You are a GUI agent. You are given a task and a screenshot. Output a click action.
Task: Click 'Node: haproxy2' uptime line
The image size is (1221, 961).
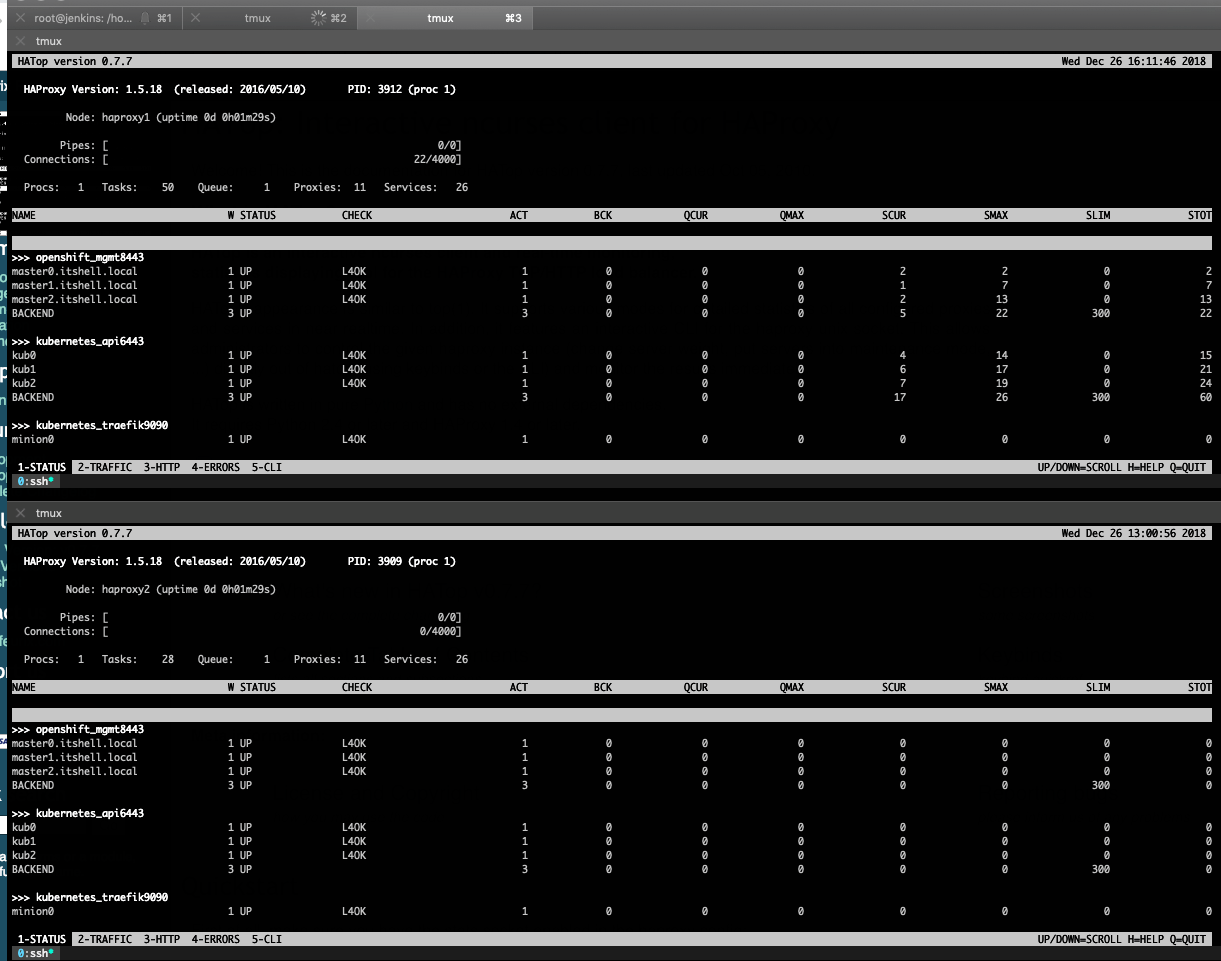coord(171,589)
